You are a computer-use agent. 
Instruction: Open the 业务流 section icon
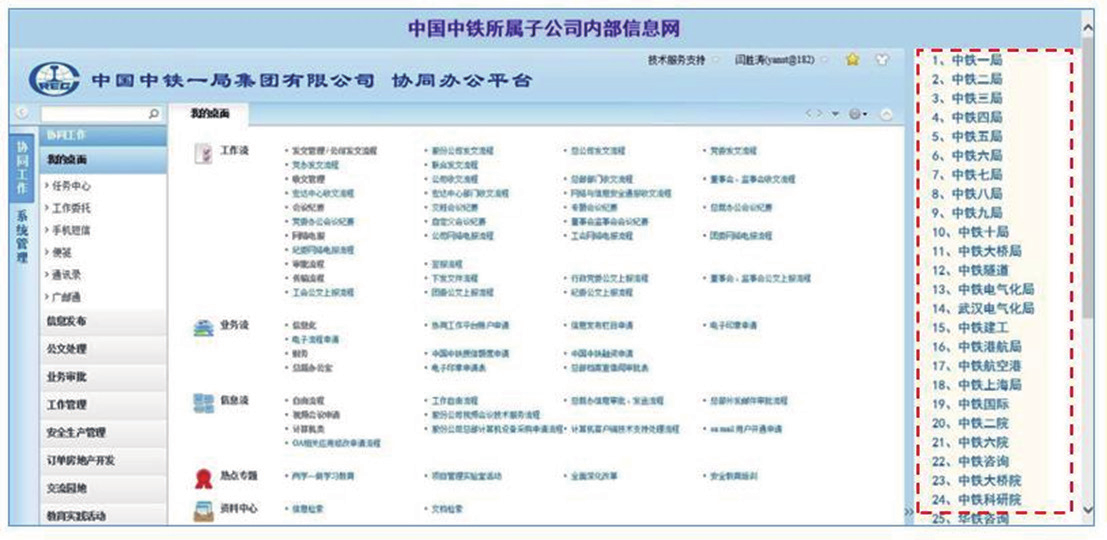click(203, 328)
